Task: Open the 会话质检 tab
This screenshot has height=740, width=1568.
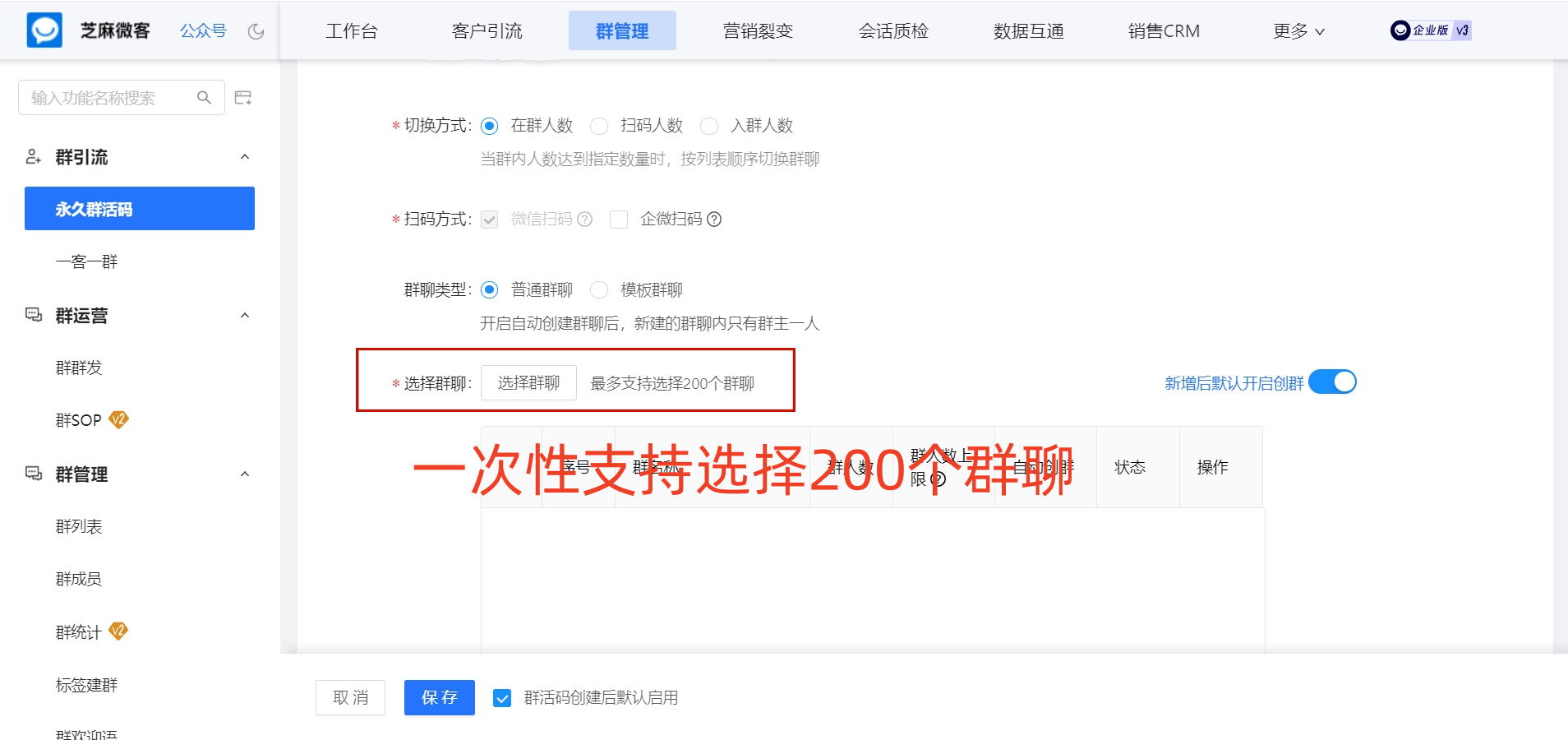Action: (x=893, y=31)
